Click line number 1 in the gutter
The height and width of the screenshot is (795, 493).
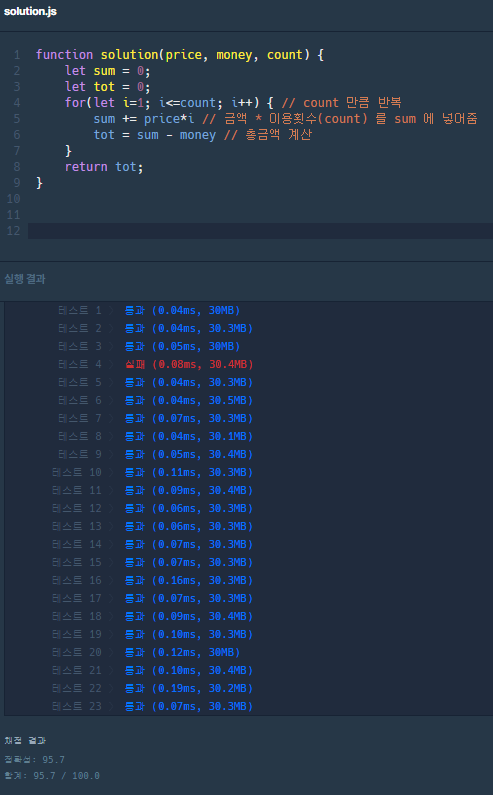click(17, 55)
